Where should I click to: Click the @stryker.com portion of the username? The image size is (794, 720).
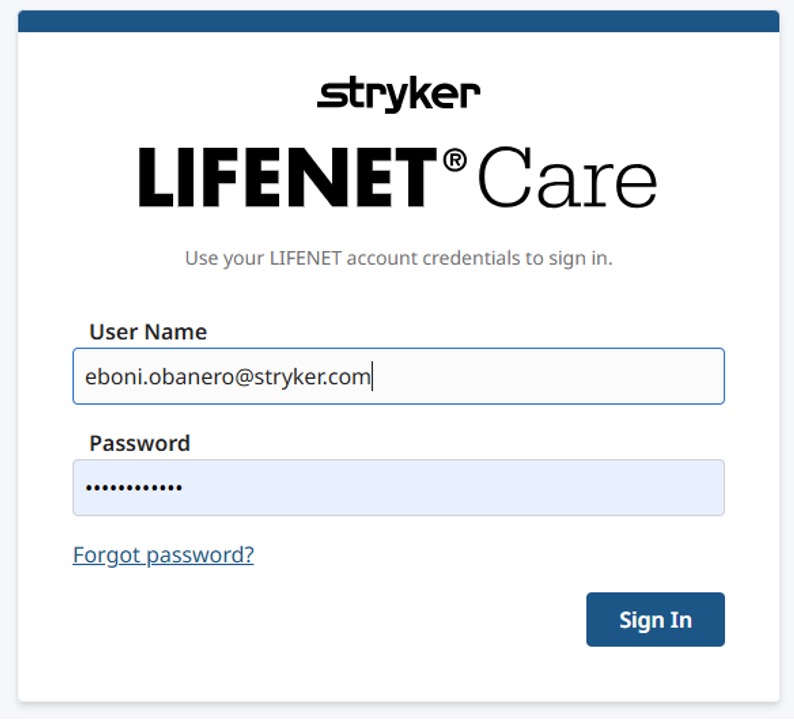(302, 377)
